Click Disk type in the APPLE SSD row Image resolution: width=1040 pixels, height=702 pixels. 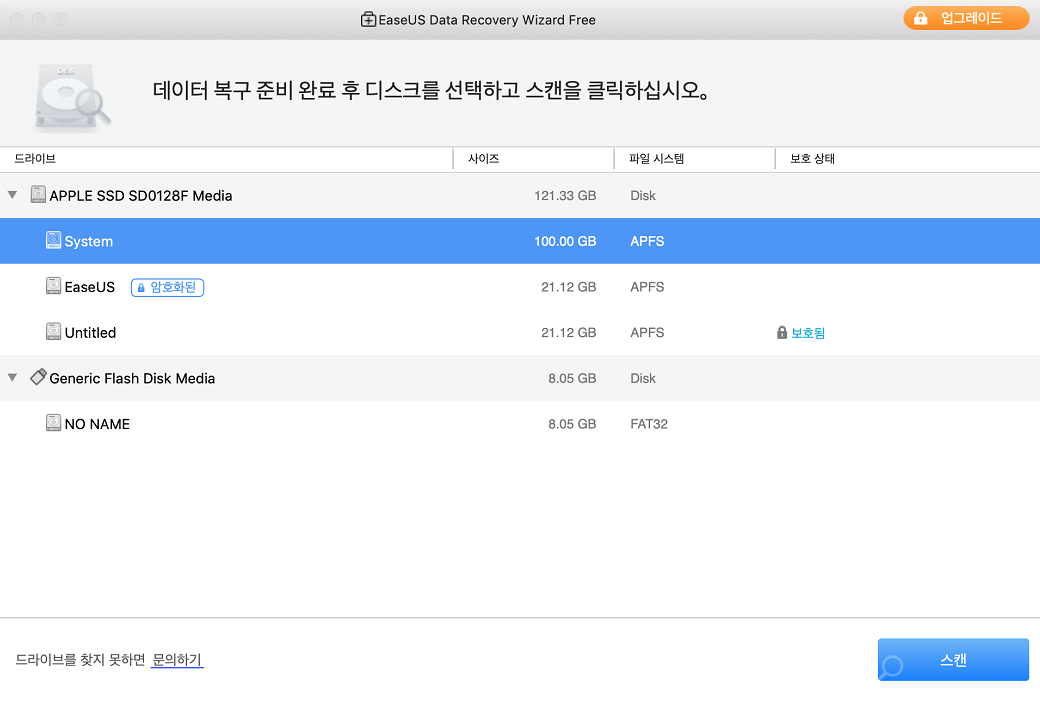(643, 196)
